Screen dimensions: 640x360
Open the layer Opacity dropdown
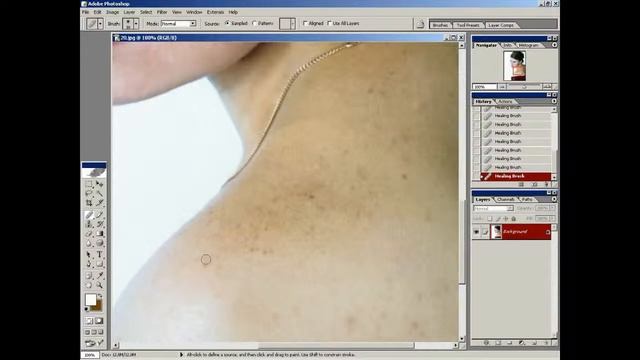(552, 208)
